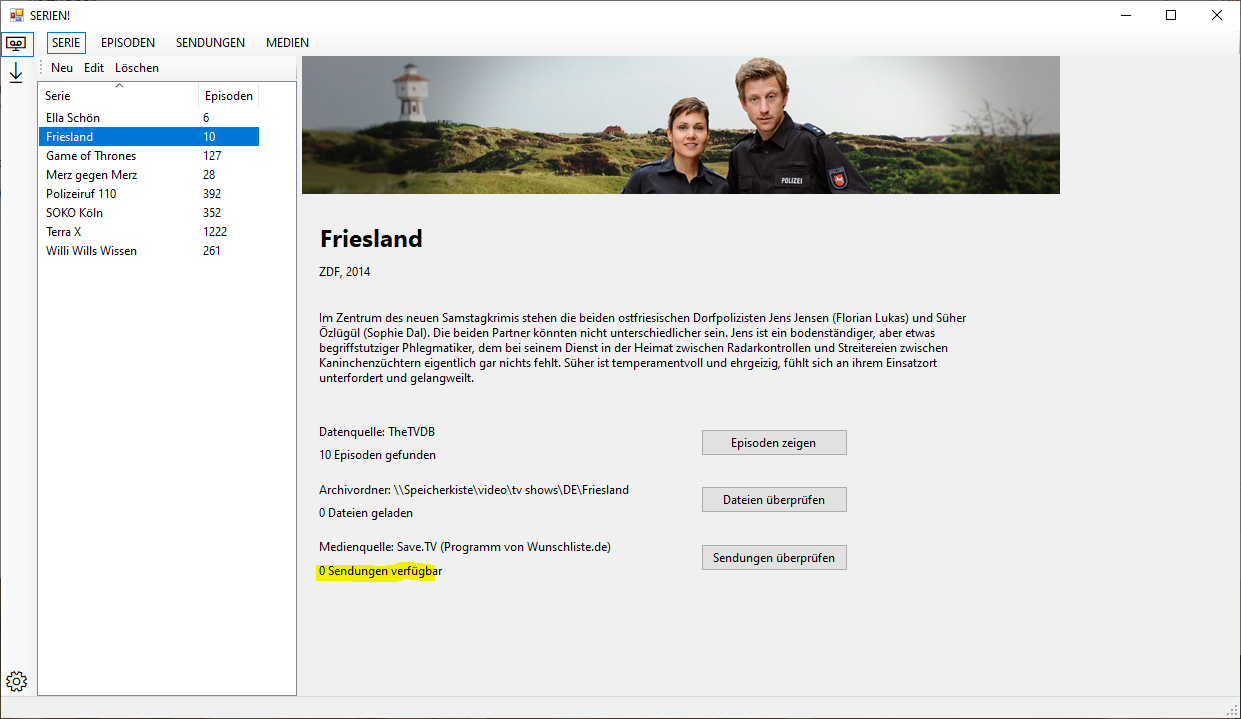Stay on the SERIE tab
Image resolution: width=1241 pixels, height=719 pixels.
pyautogui.click(x=65, y=43)
